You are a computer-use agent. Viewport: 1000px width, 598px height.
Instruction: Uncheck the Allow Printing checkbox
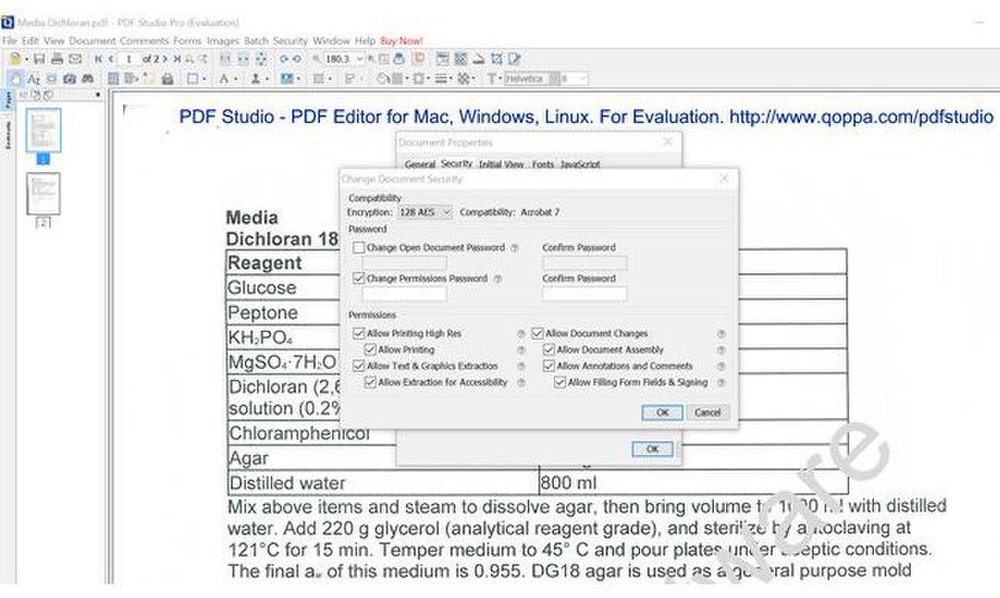[371, 350]
